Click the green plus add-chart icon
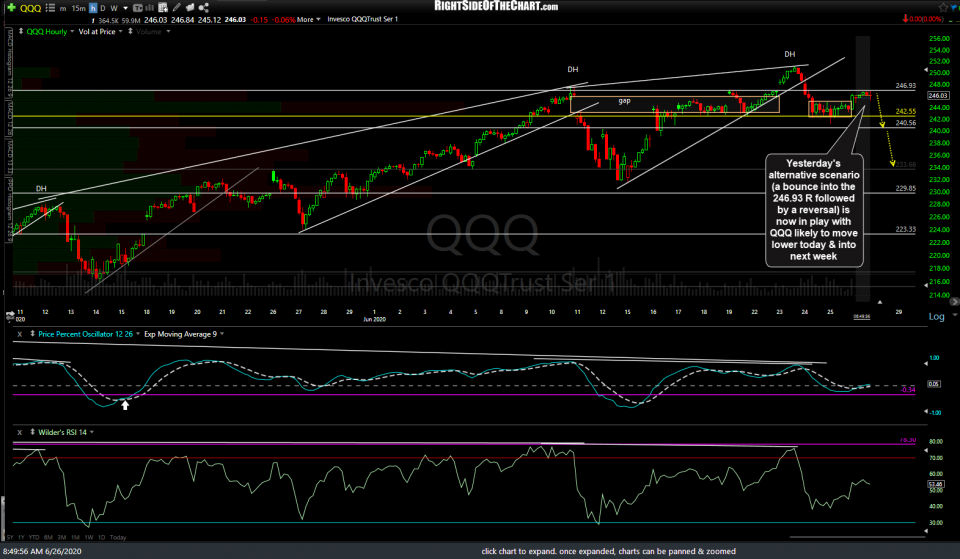This screenshot has width=960, height=559. (x=10, y=7)
